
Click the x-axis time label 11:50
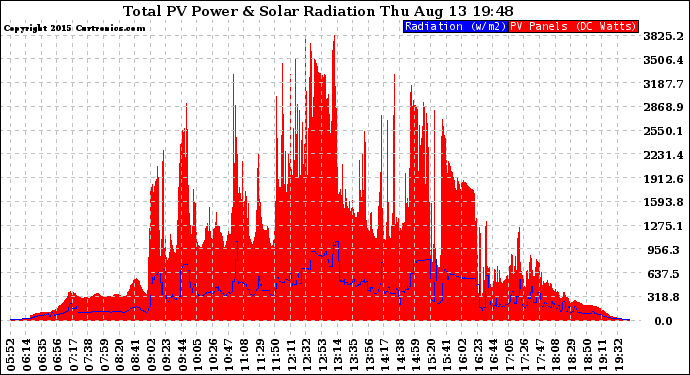[x=275, y=355]
